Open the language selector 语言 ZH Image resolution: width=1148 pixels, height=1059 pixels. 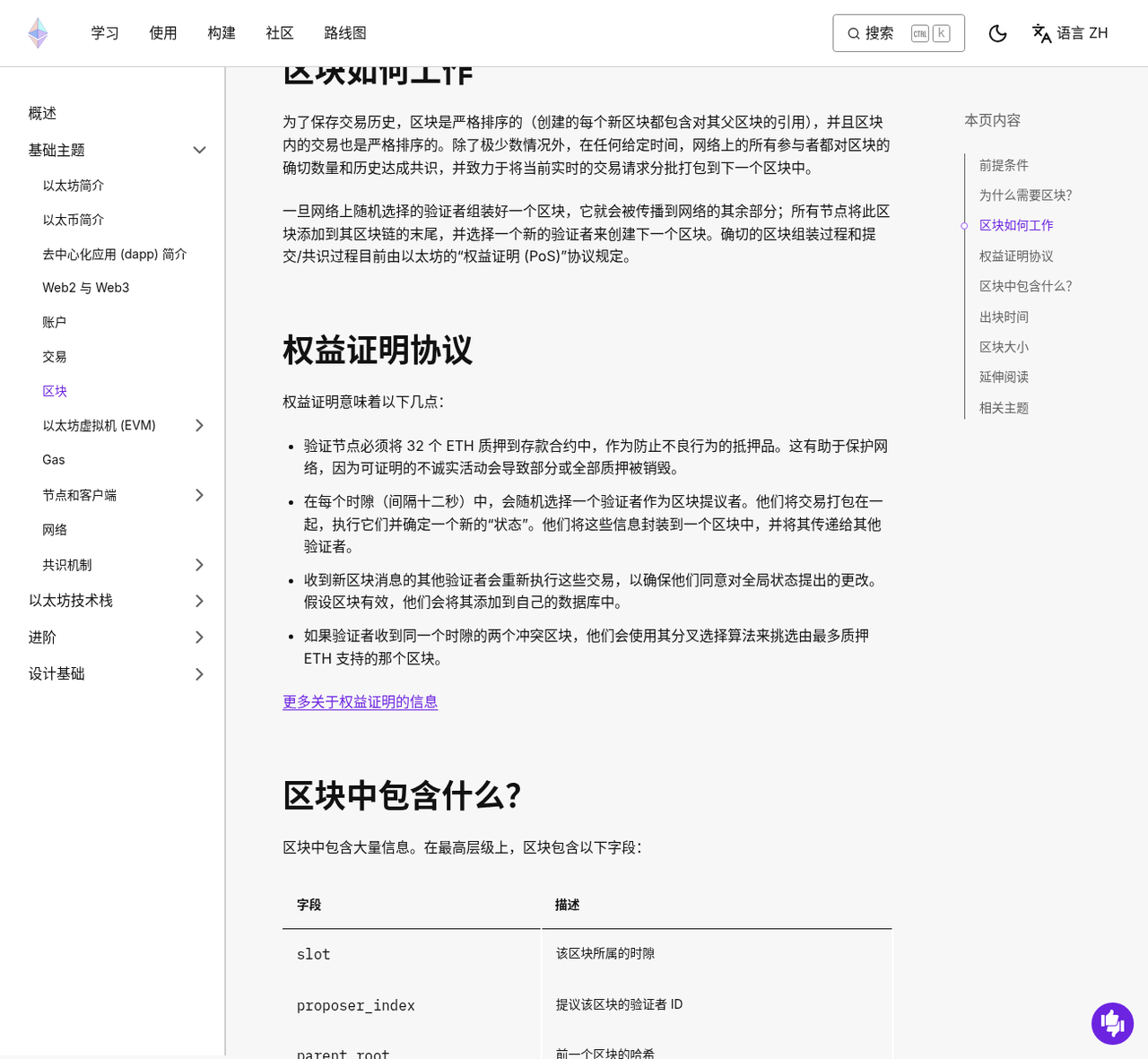pyautogui.click(x=1070, y=33)
